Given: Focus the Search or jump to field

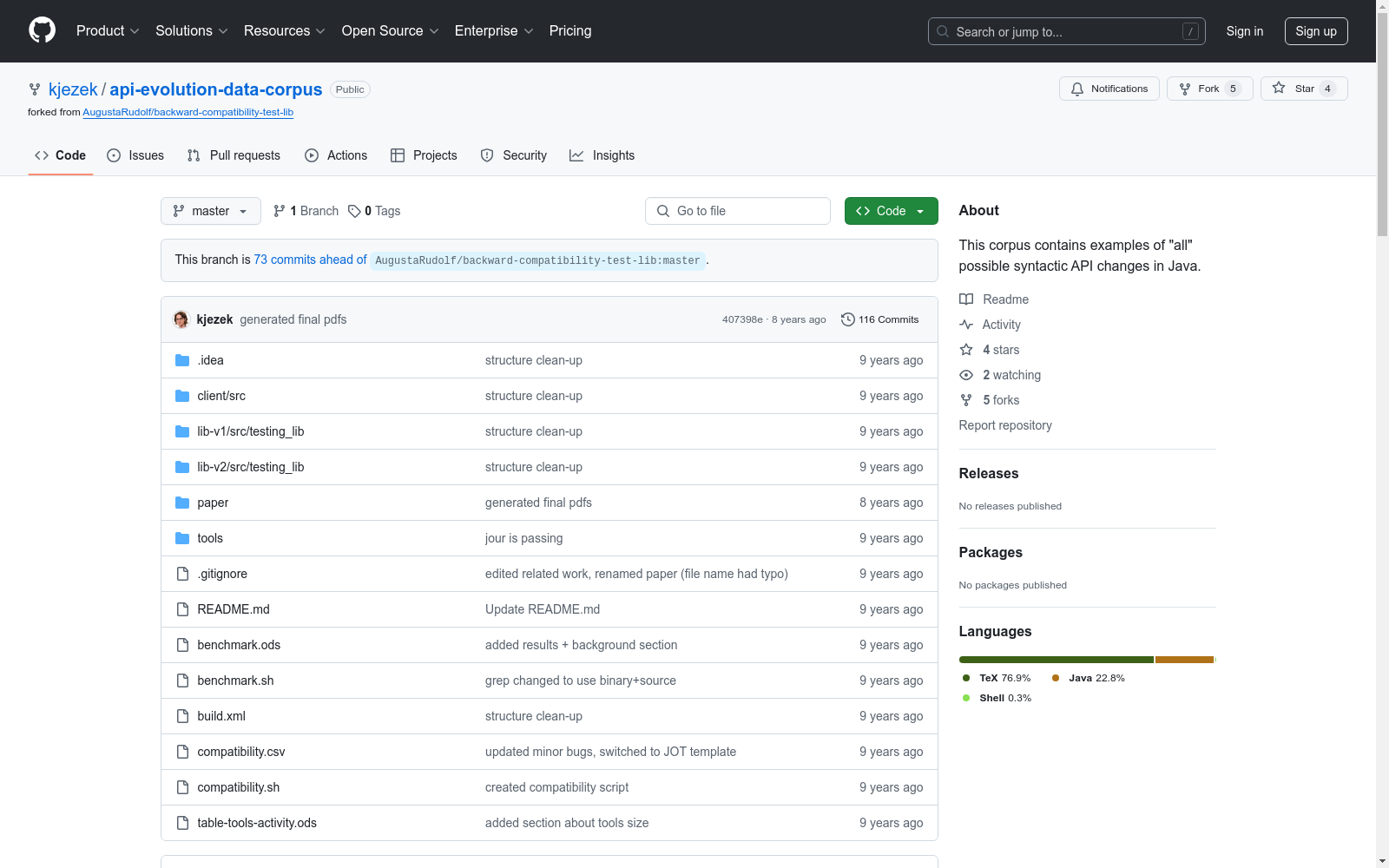Looking at the screenshot, I should (x=1067, y=31).
